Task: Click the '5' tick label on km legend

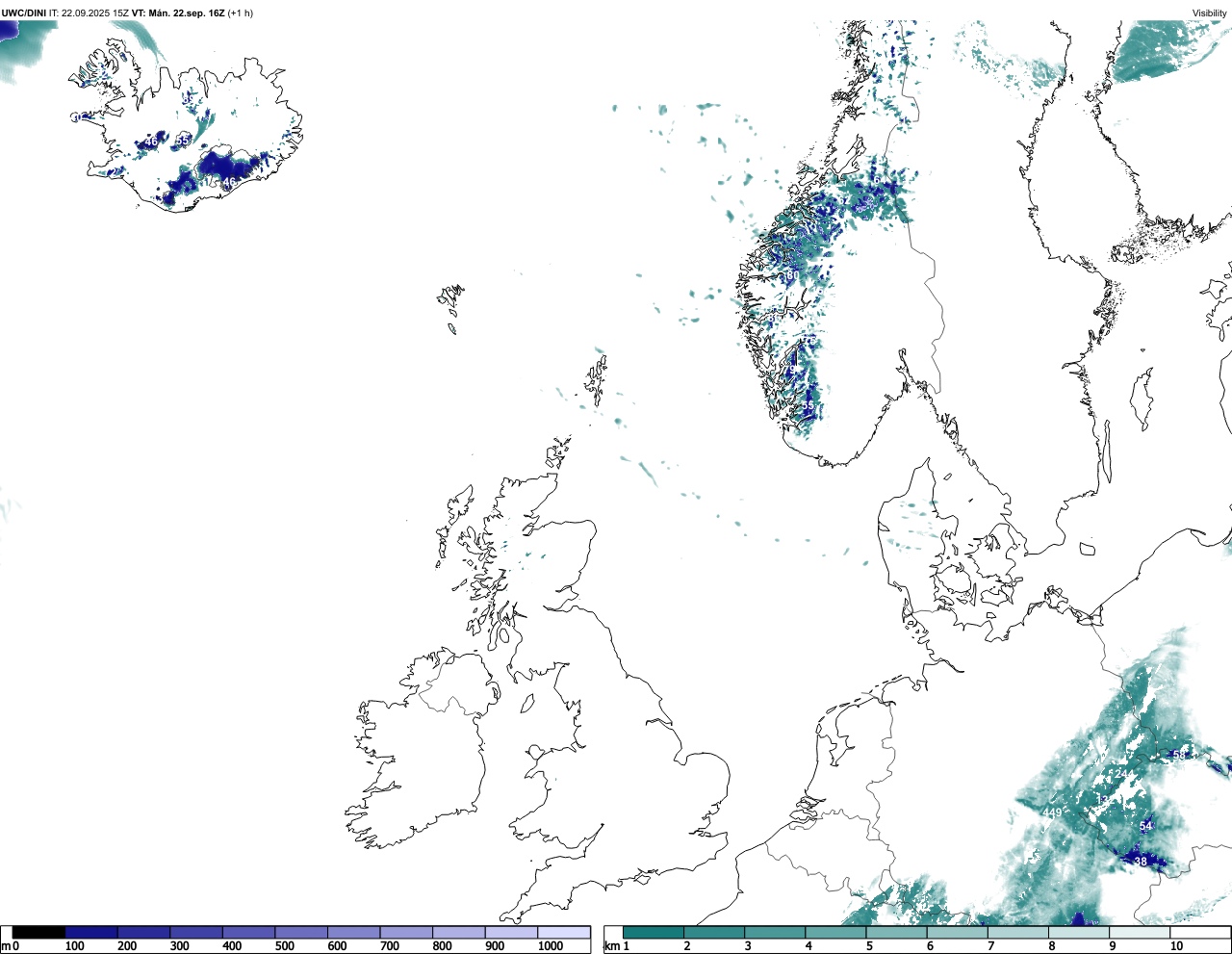Action: coord(869,946)
